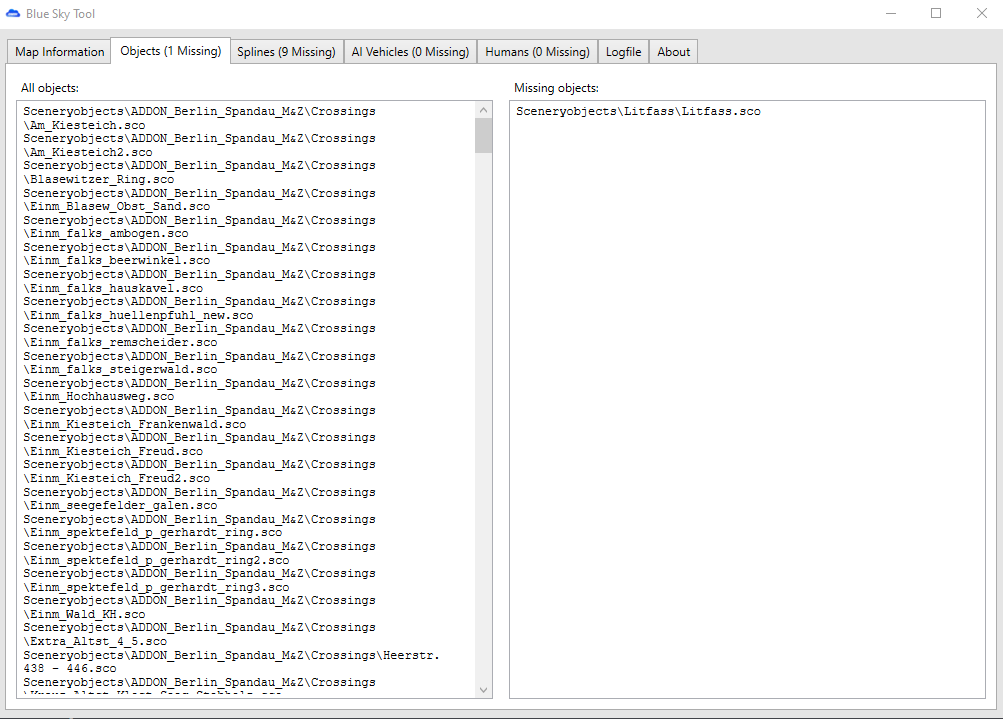Select the missing Litfass.sco object entry
The width and height of the screenshot is (1003, 719).
tap(638, 111)
